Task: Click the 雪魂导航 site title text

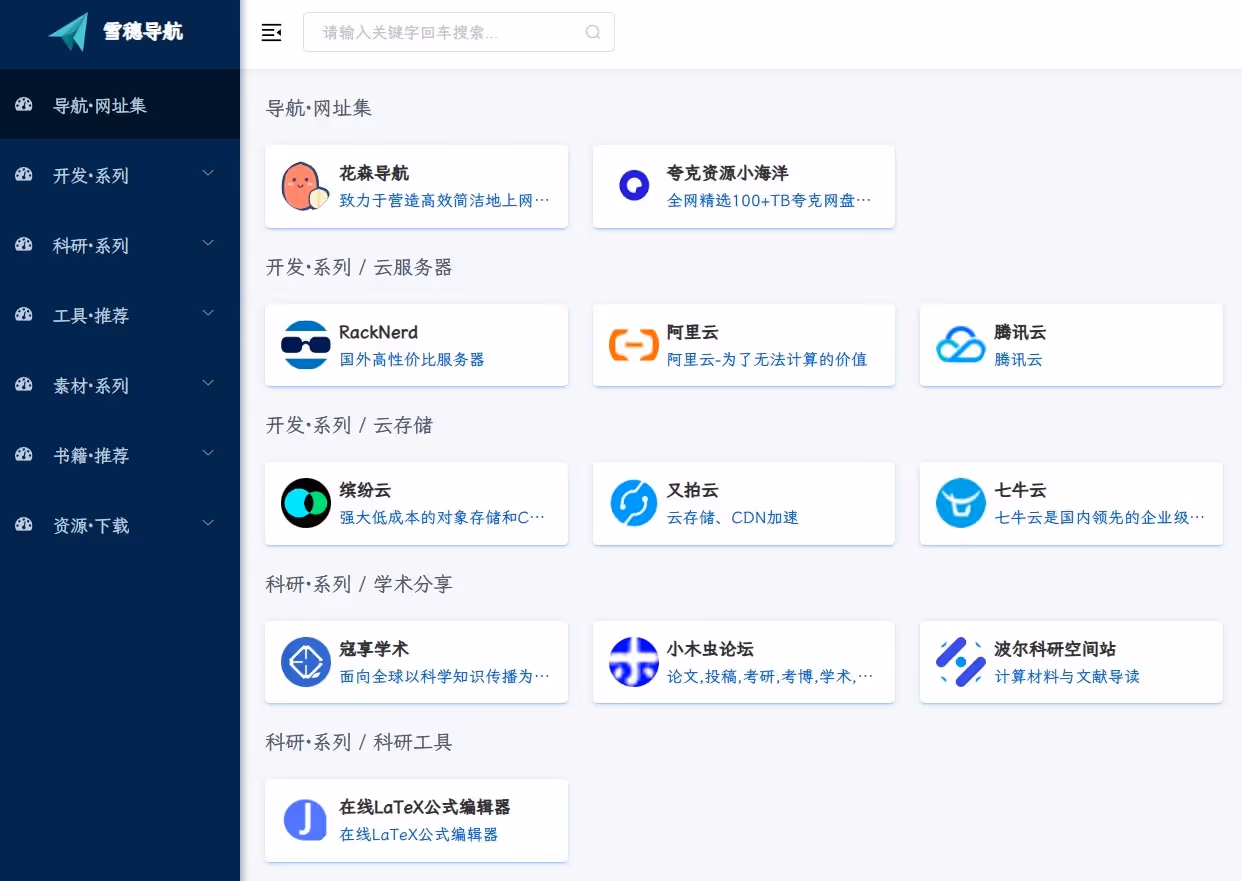Action: click(x=143, y=32)
